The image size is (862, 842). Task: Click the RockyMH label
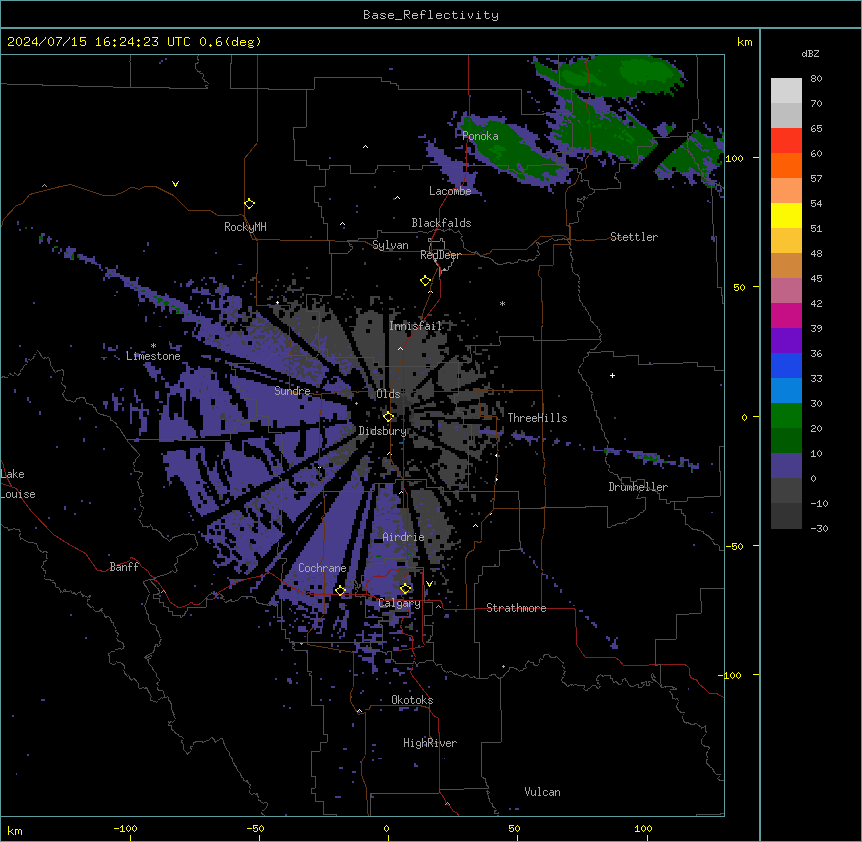245,227
